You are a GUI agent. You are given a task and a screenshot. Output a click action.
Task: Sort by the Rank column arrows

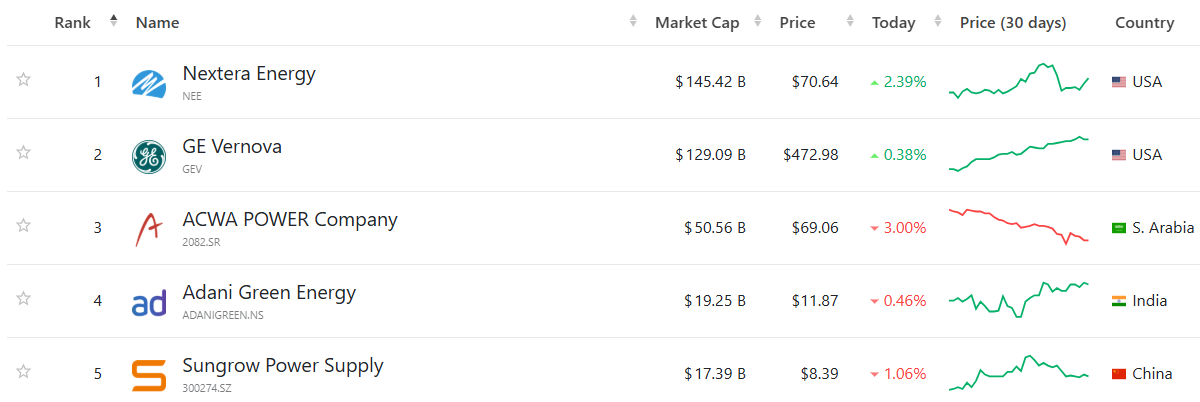coord(113,21)
